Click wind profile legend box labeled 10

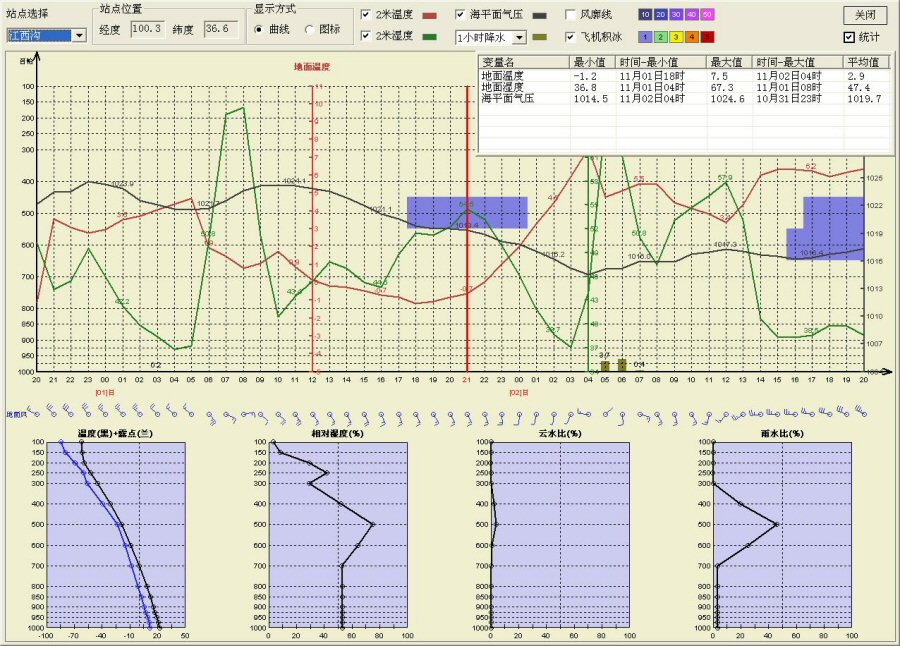645,15
